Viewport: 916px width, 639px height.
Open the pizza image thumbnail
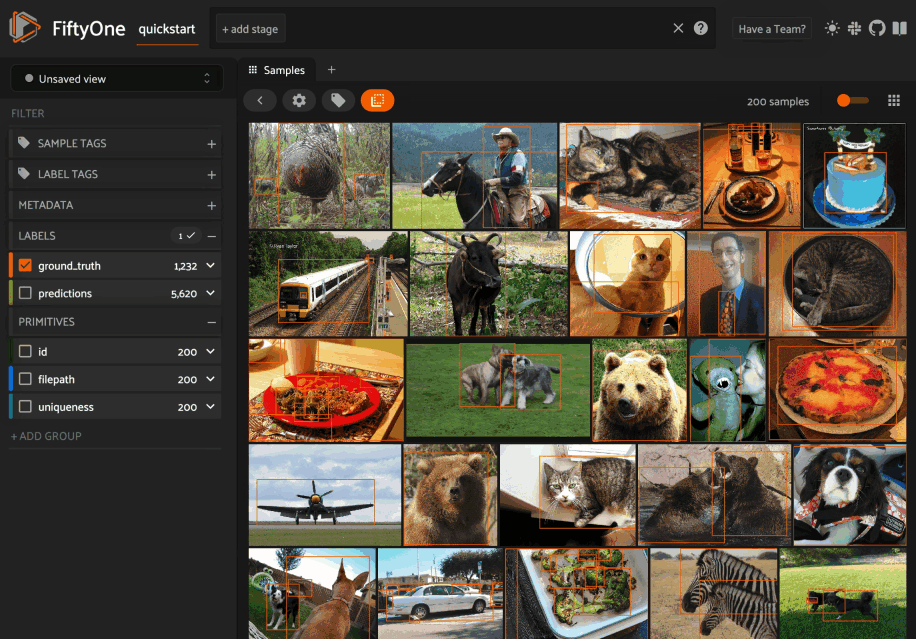pyautogui.click(x=837, y=390)
